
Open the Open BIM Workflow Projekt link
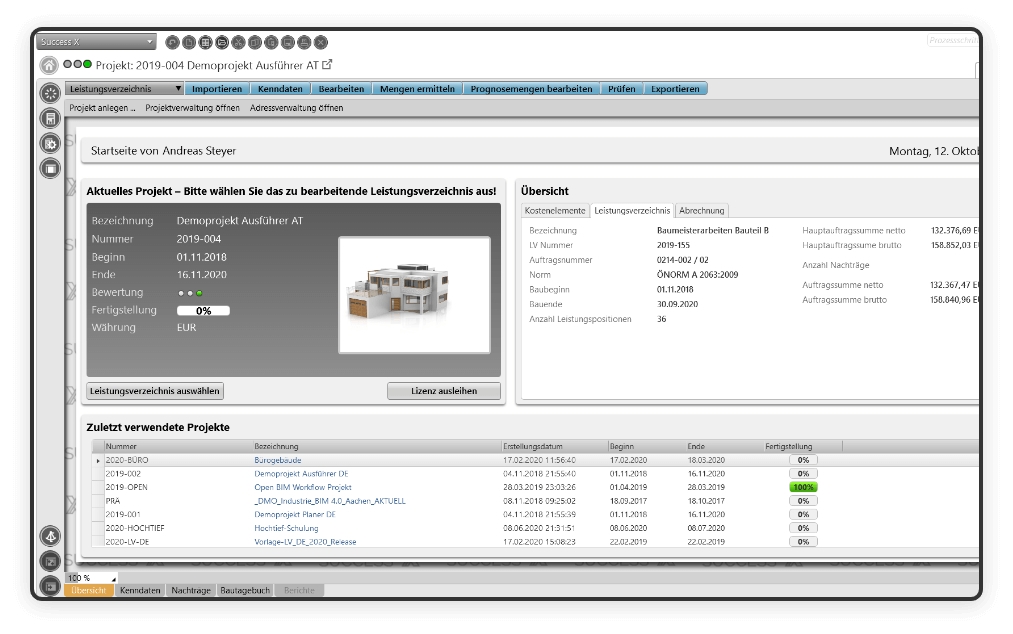point(302,487)
